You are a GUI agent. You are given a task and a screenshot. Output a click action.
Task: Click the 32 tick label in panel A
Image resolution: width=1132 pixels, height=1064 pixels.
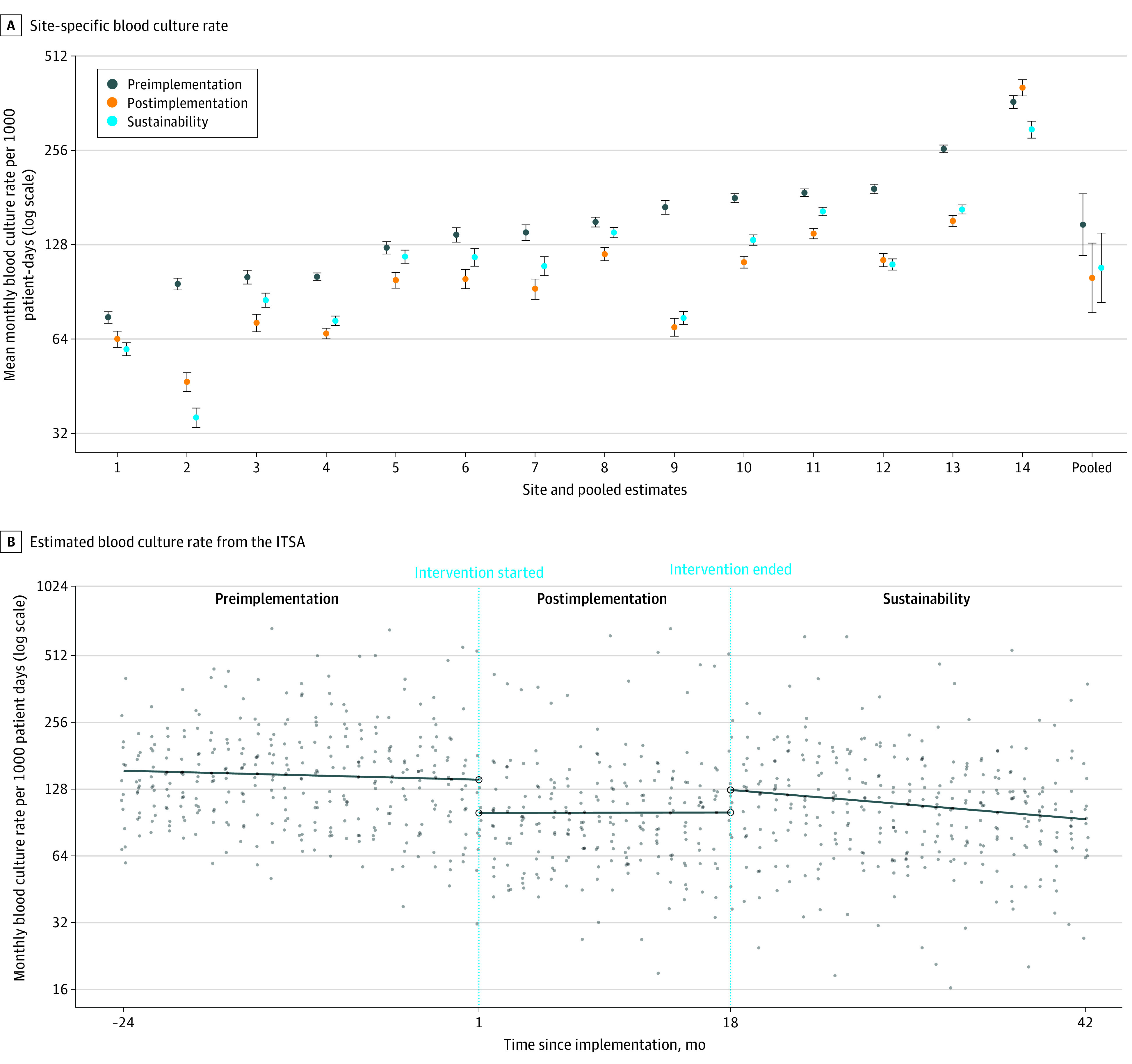[60, 433]
